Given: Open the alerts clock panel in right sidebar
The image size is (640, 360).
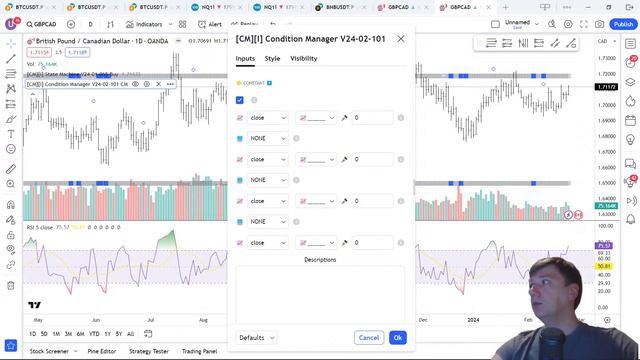Looking at the screenshot, I should pos(631,62).
